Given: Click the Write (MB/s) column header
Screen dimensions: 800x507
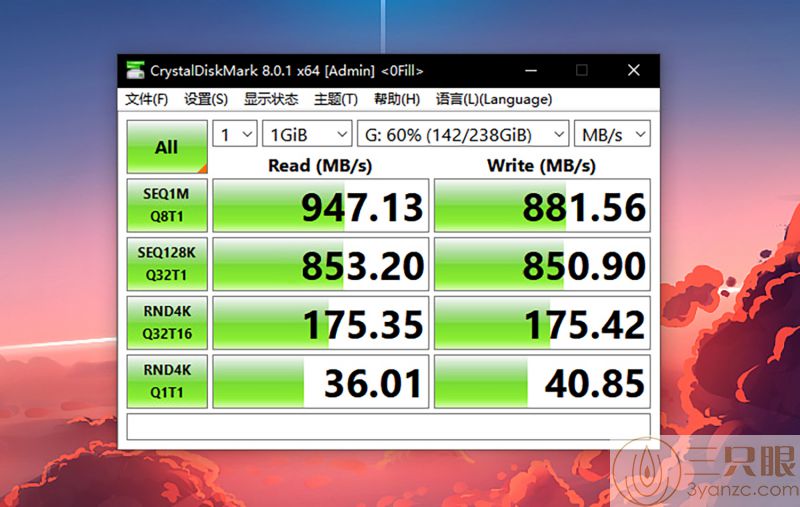Looking at the screenshot, I should click(x=541, y=165).
